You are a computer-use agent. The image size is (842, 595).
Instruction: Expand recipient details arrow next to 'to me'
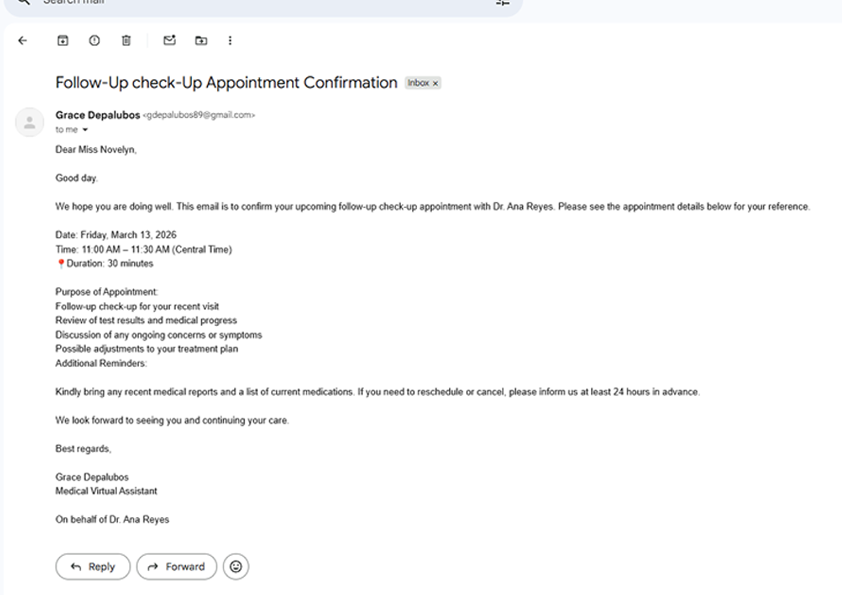click(85, 129)
